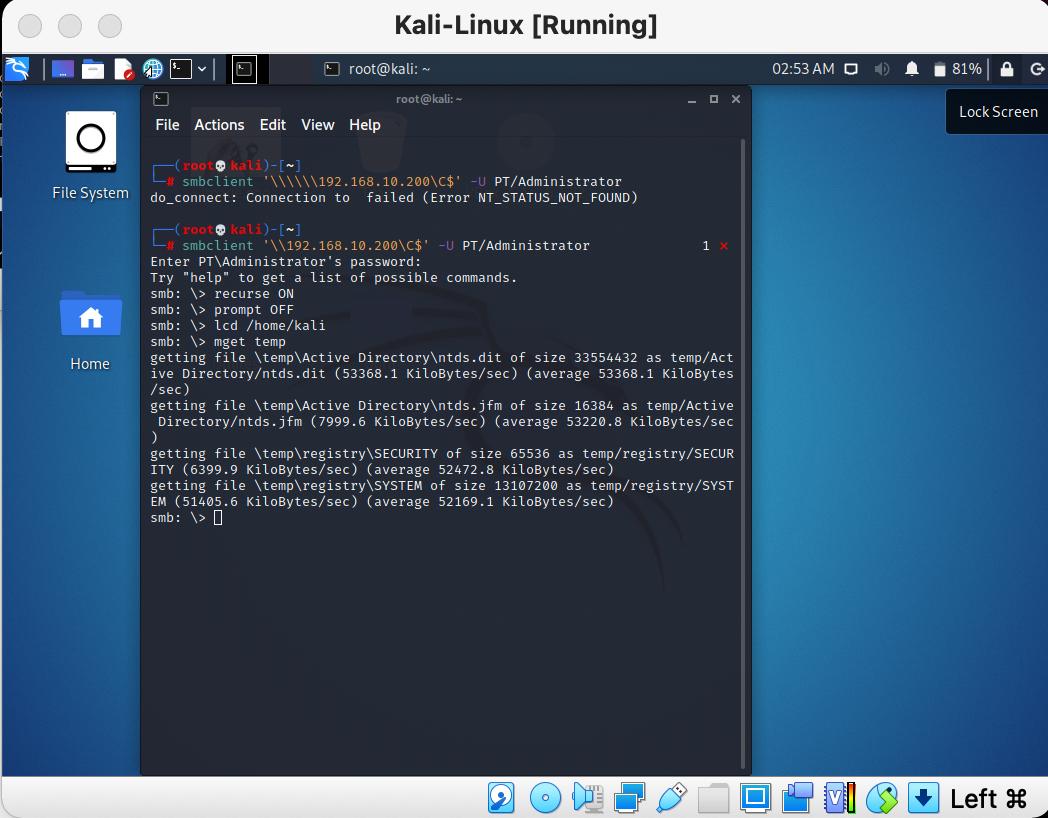This screenshot has height=818, width=1048.
Task: Close the root@kali terminal window
Action: pyautogui.click(x=736, y=99)
